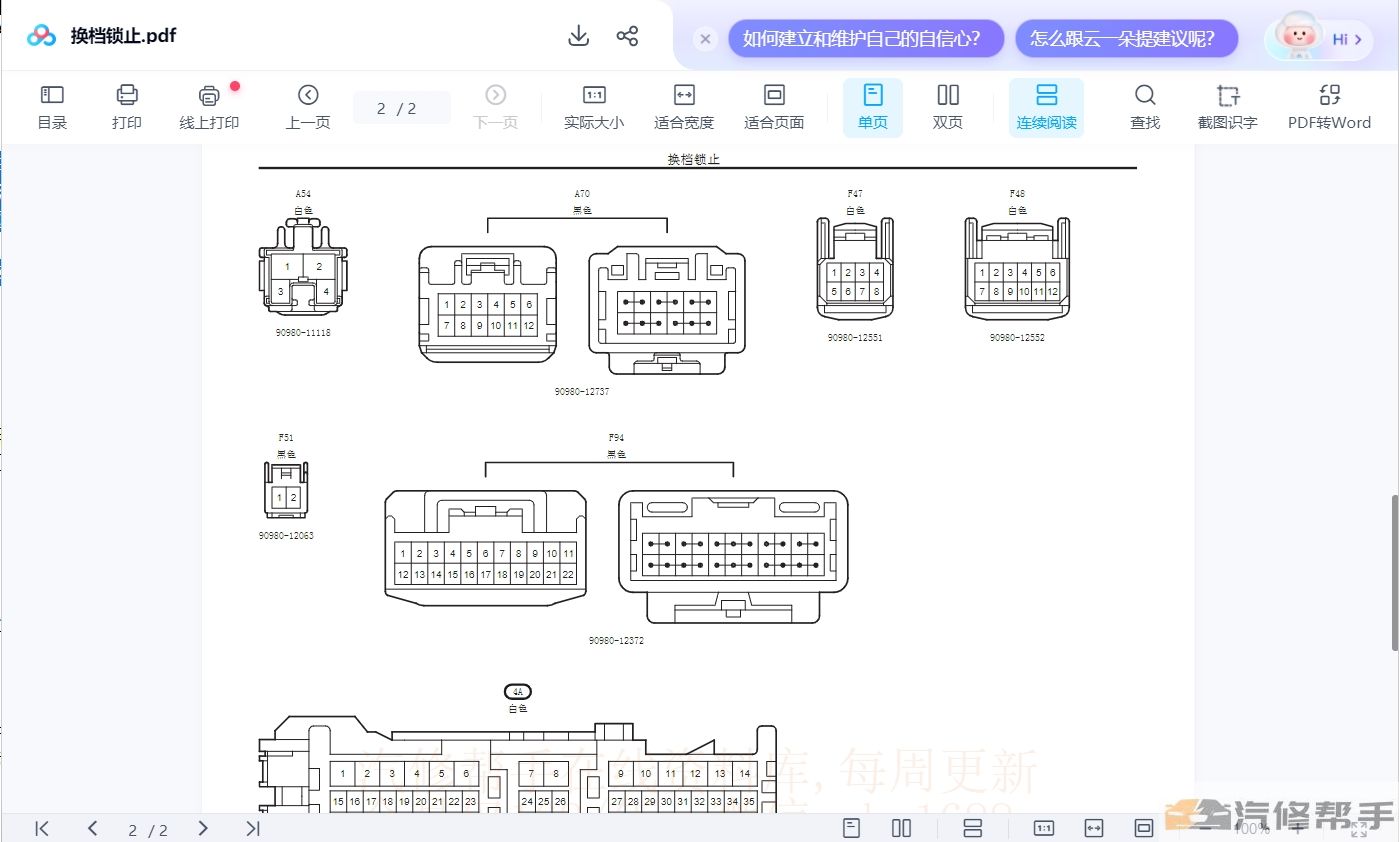This screenshot has width=1399, height=842.
Task: Open 线上打印 online printing
Action: click(x=209, y=107)
